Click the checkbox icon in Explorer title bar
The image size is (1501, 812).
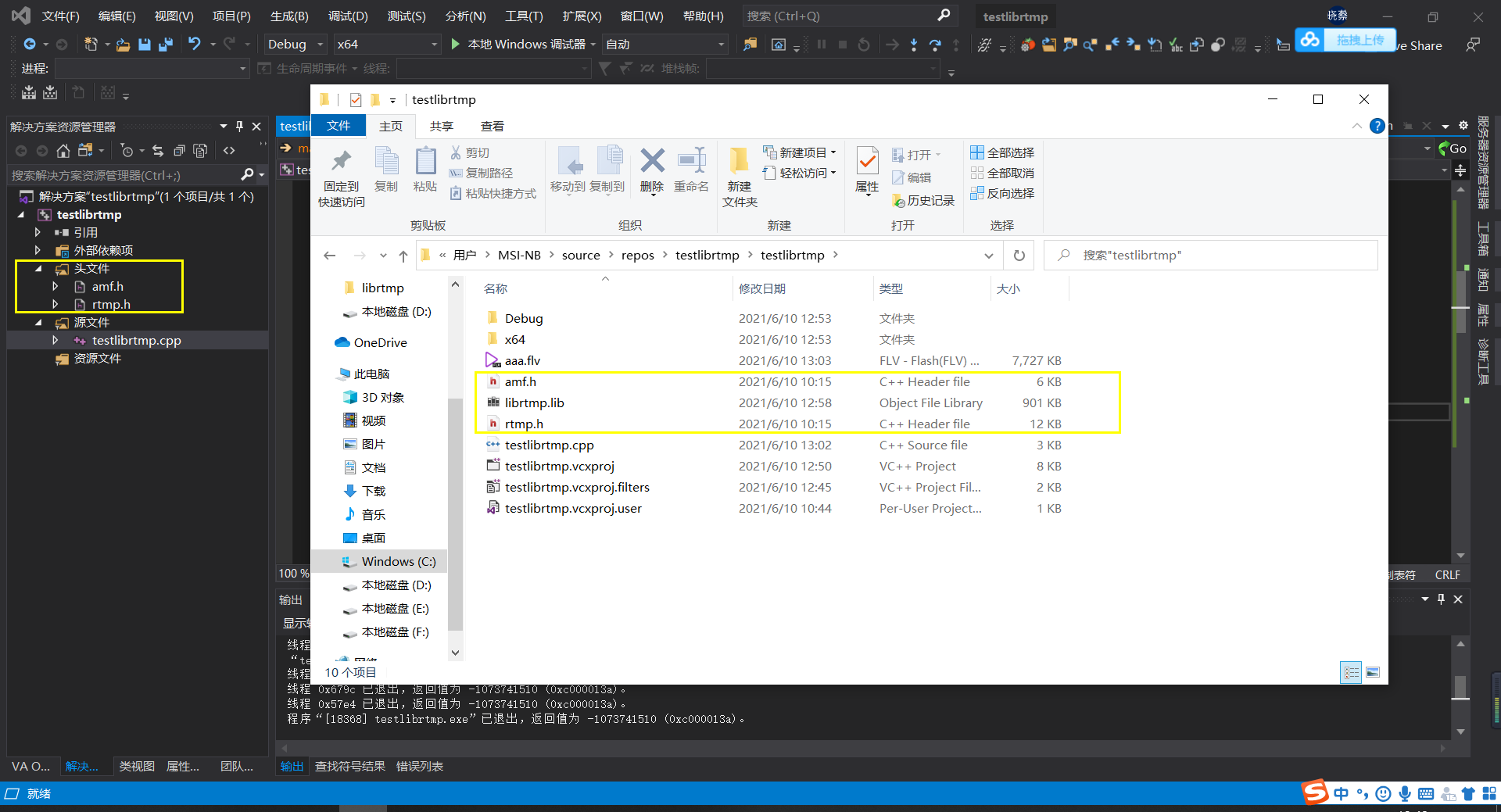[356, 99]
